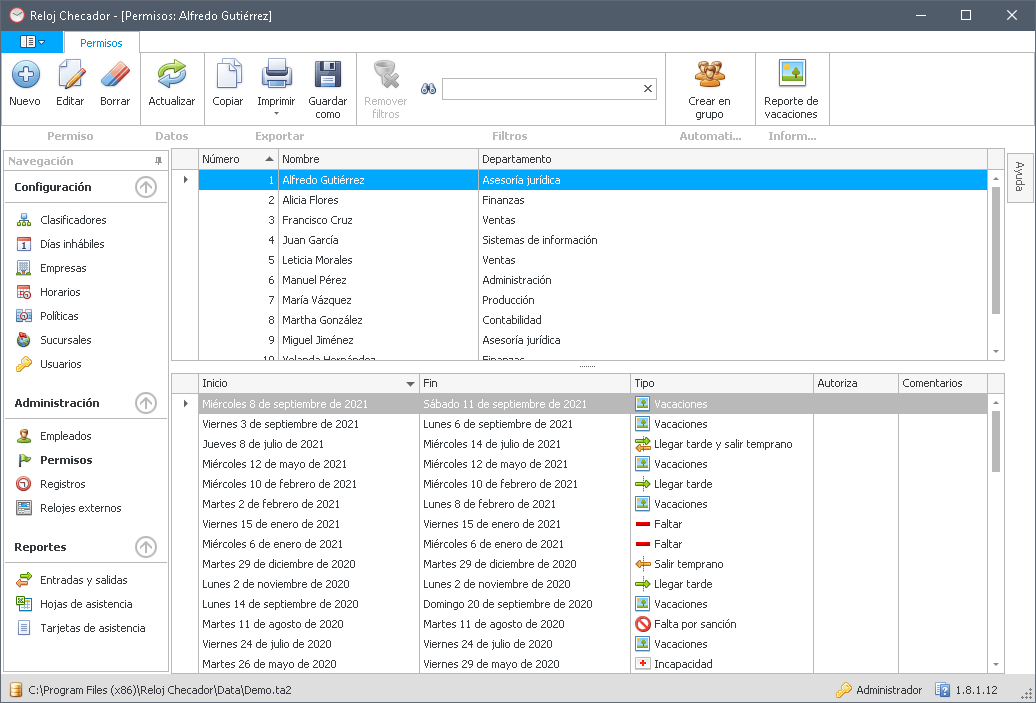Open the Imprimir dropdown arrow
The height and width of the screenshot is (703, 1036).
tap(276, 114)
